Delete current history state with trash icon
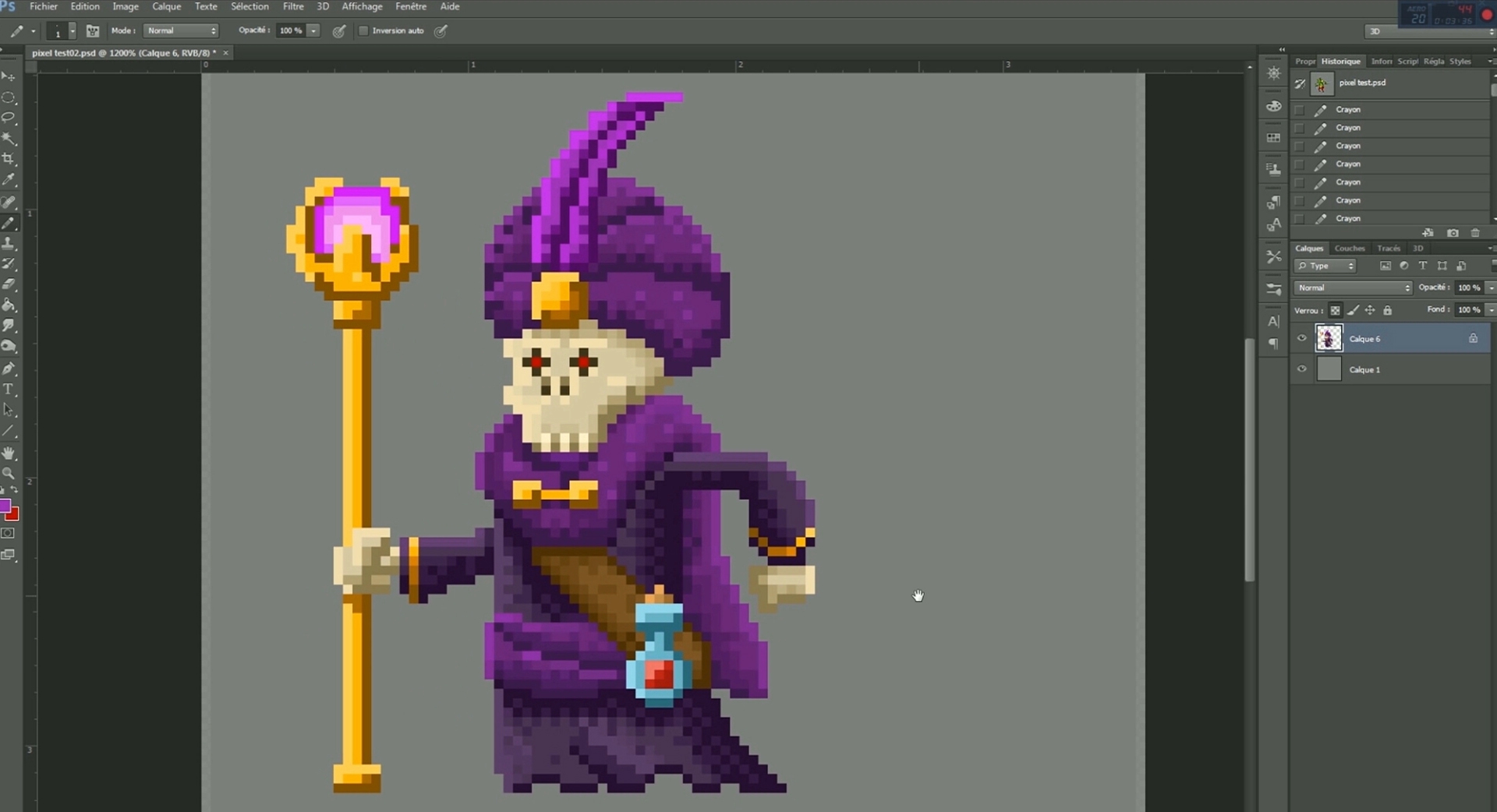The image size is (1497, 812). click(x=1475, y=233)
